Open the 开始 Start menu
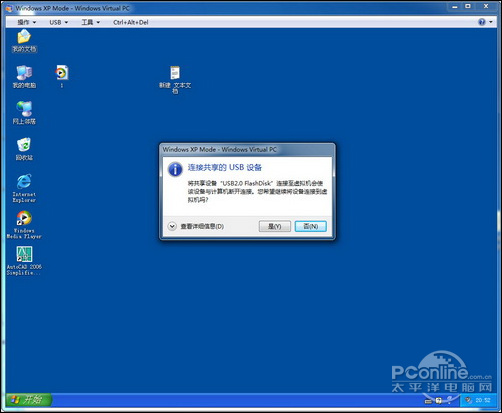The image size is (502, 413). pyautogui.click(x=29, y=399)
